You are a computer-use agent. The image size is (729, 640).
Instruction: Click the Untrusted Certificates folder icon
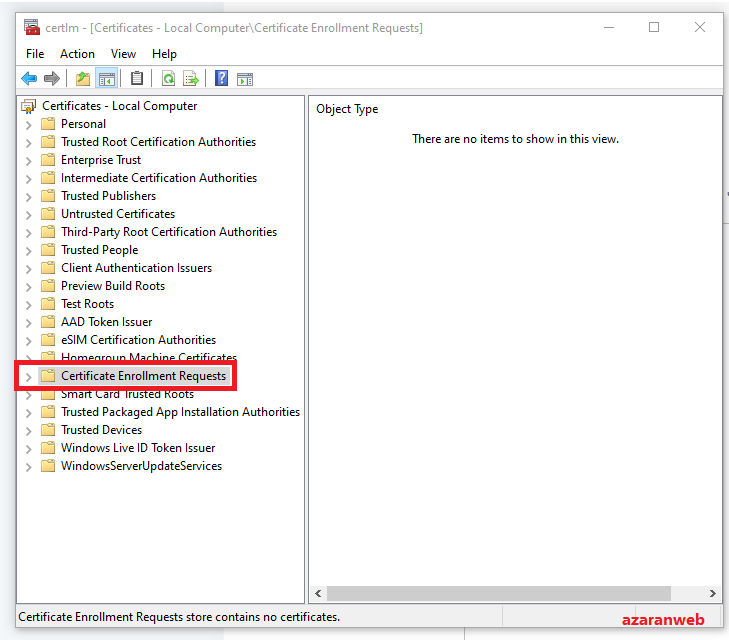pos(48,214)
